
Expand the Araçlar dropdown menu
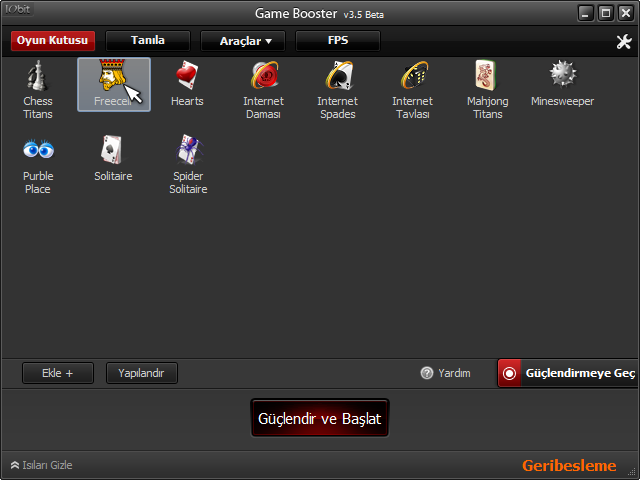(243, 41)
